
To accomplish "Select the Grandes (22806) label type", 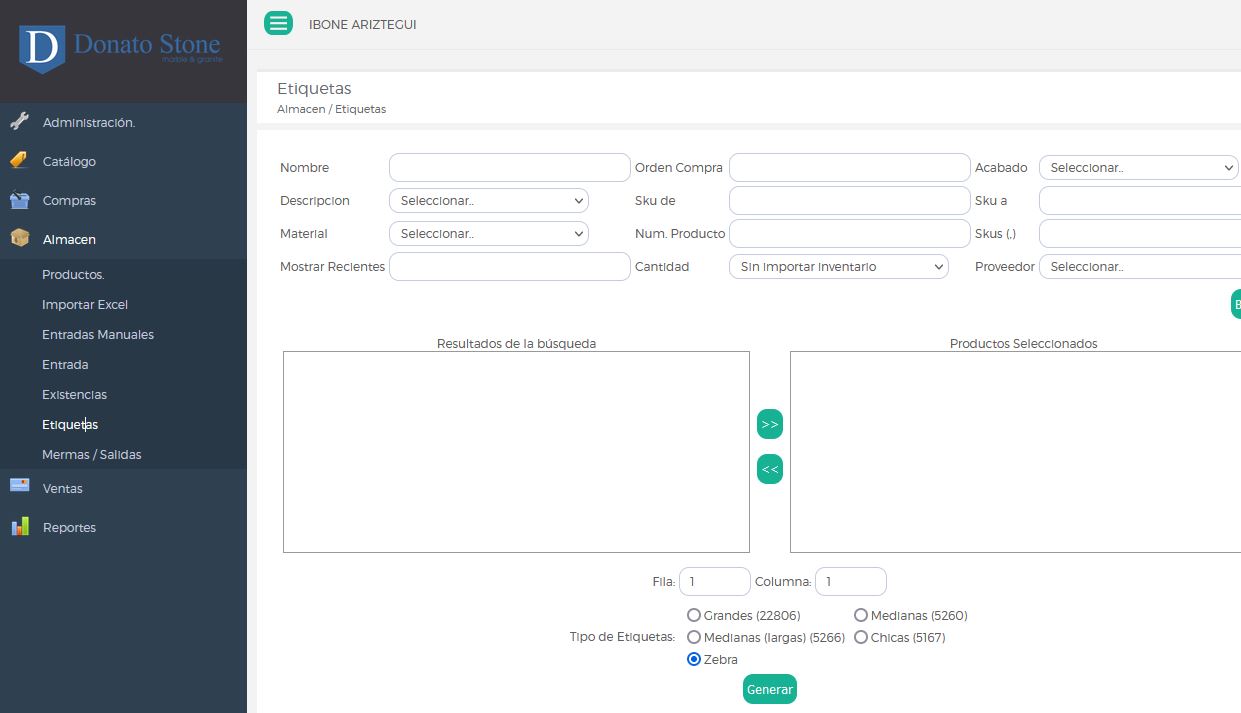I will [x=694, y=615].
